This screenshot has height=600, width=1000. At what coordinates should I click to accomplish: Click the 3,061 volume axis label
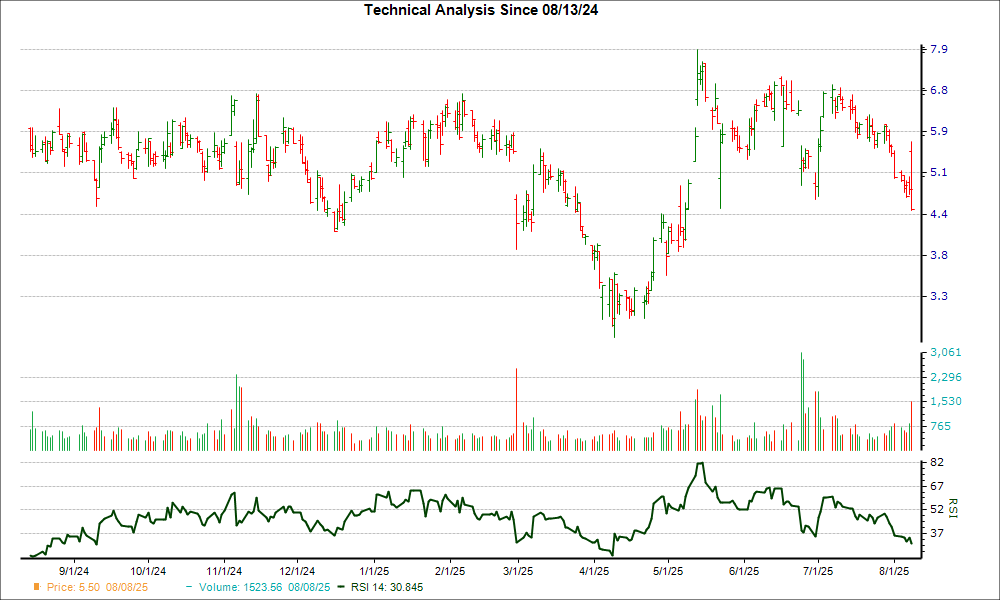(x=946, y=353)
